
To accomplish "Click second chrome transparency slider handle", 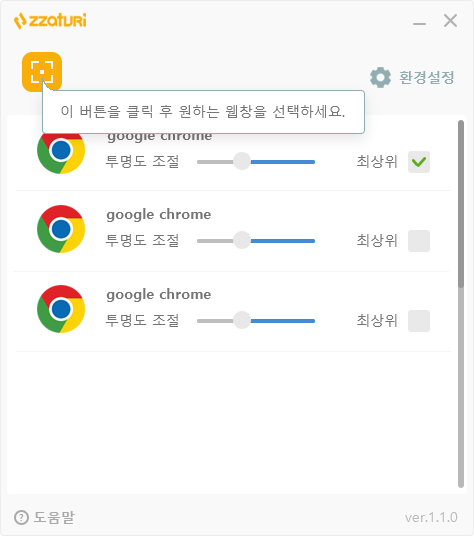I will [x=242, y=240].
